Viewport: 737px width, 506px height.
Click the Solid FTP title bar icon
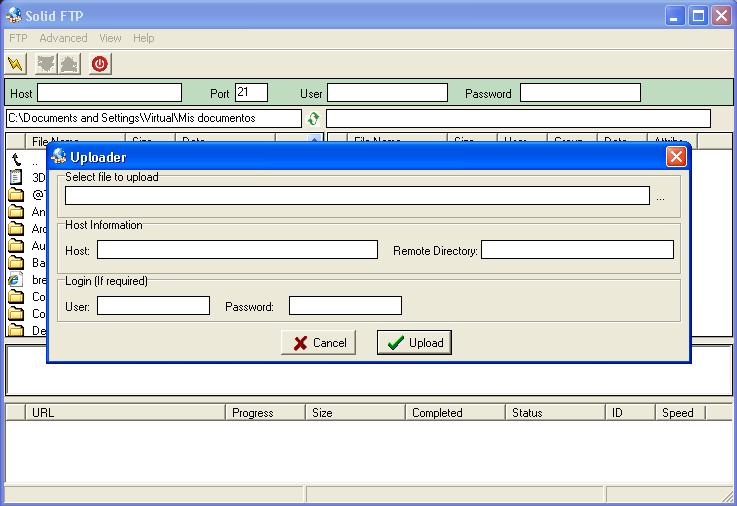click(14, 15)
